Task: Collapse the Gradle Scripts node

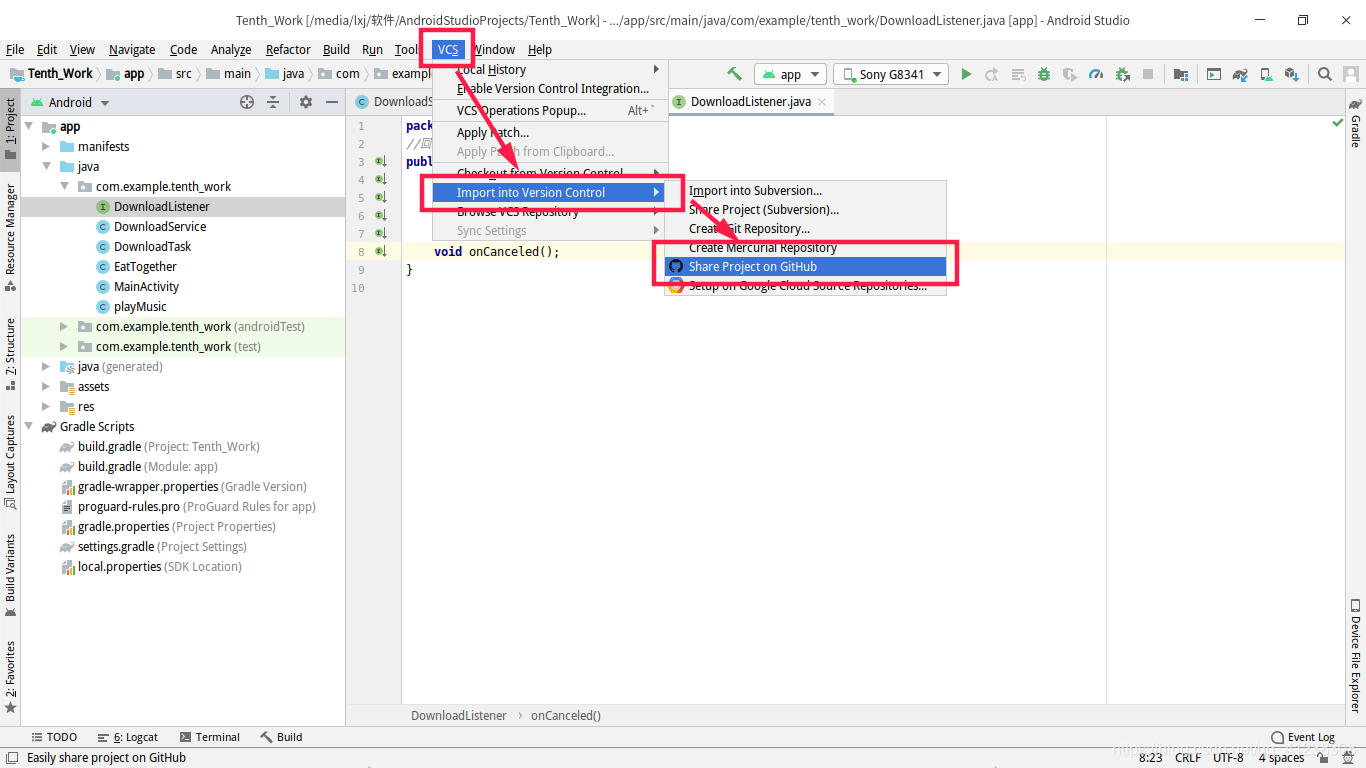Action: (x=28, y=426)
